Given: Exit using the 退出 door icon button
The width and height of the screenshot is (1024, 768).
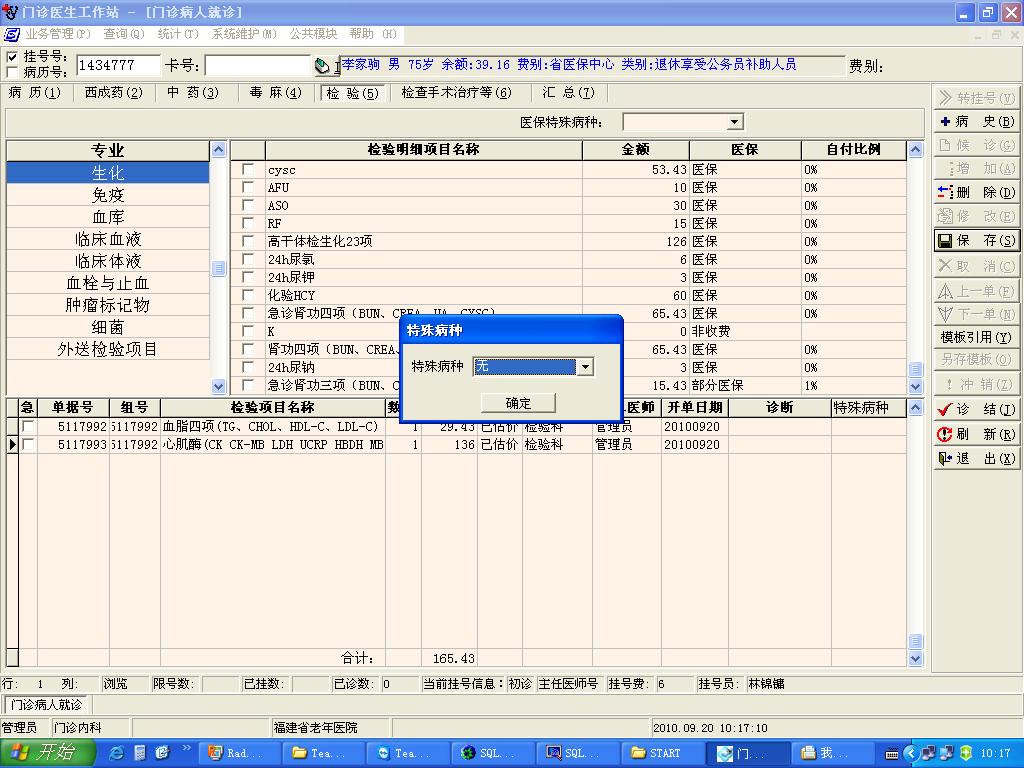Looking at the screenshot, I should pos(976,458).
